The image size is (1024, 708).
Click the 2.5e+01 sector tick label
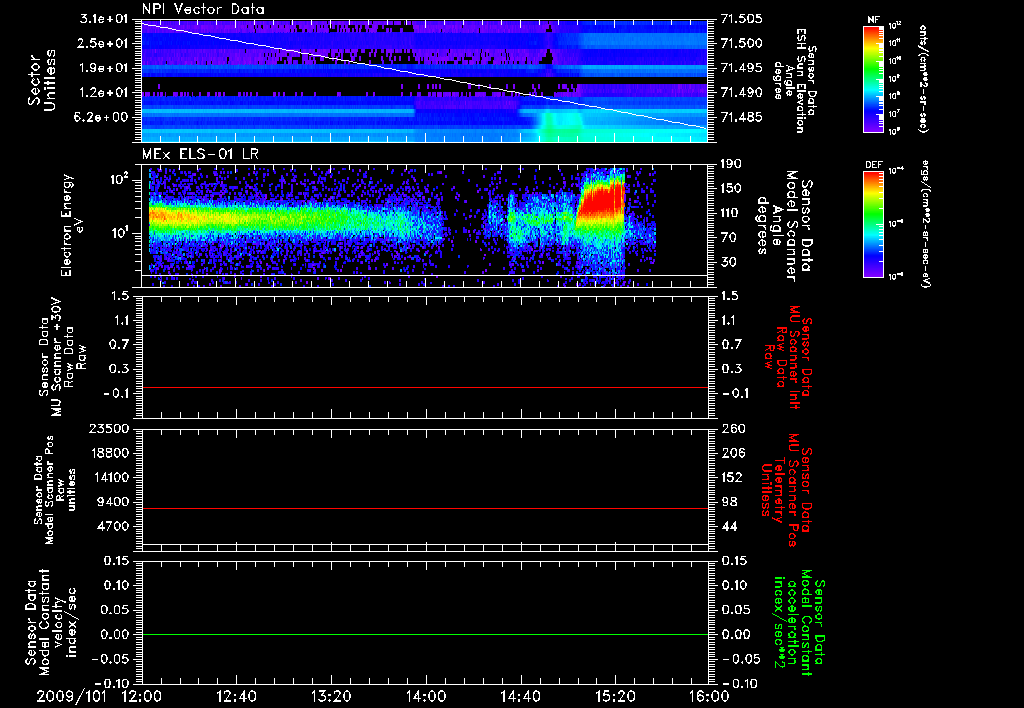point(104,43)
